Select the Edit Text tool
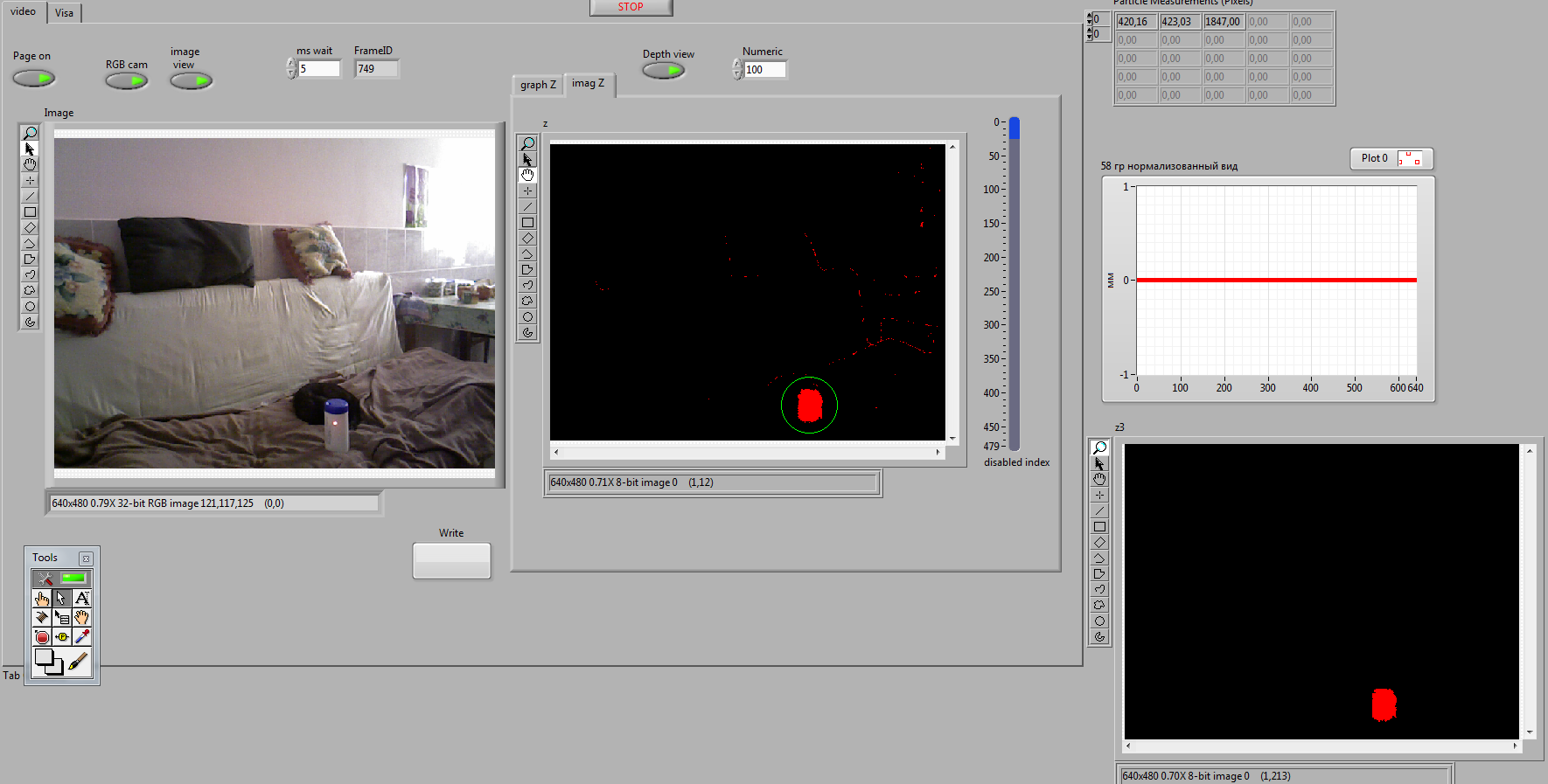The image size is (1548, 784). coord(81,599)
